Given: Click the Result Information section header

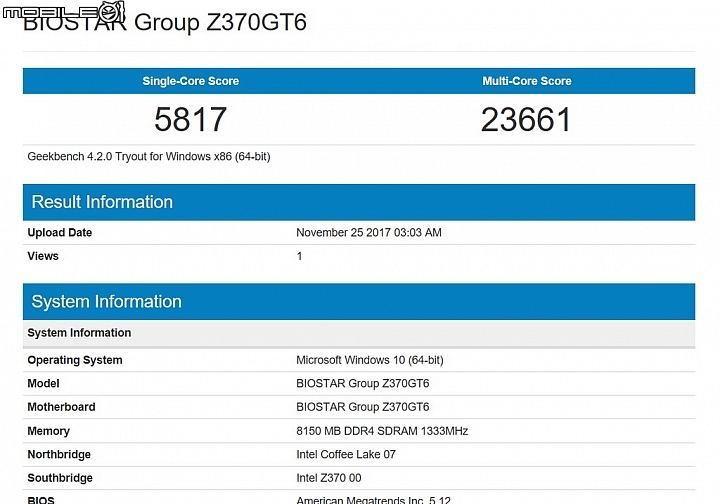Looking at the screenshot, I should click(359, 202).
